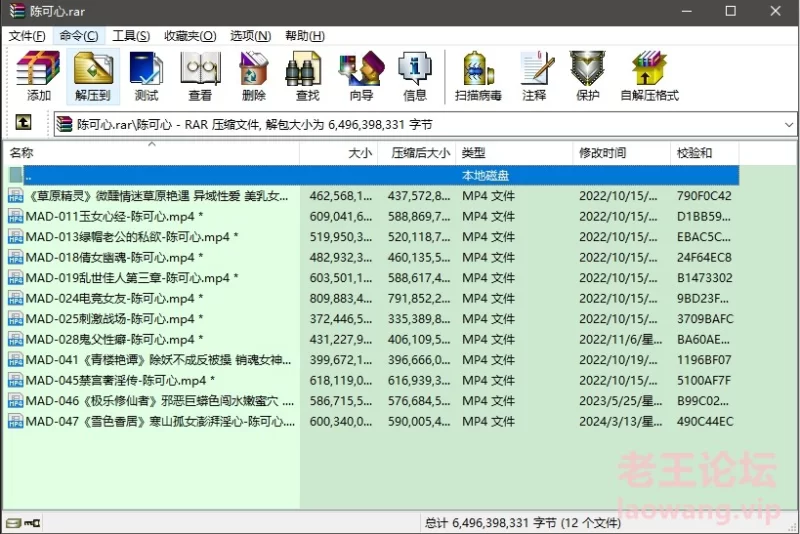Click the MP4 file icon of MAD-024
800x534 pixels.
point(15,298)
